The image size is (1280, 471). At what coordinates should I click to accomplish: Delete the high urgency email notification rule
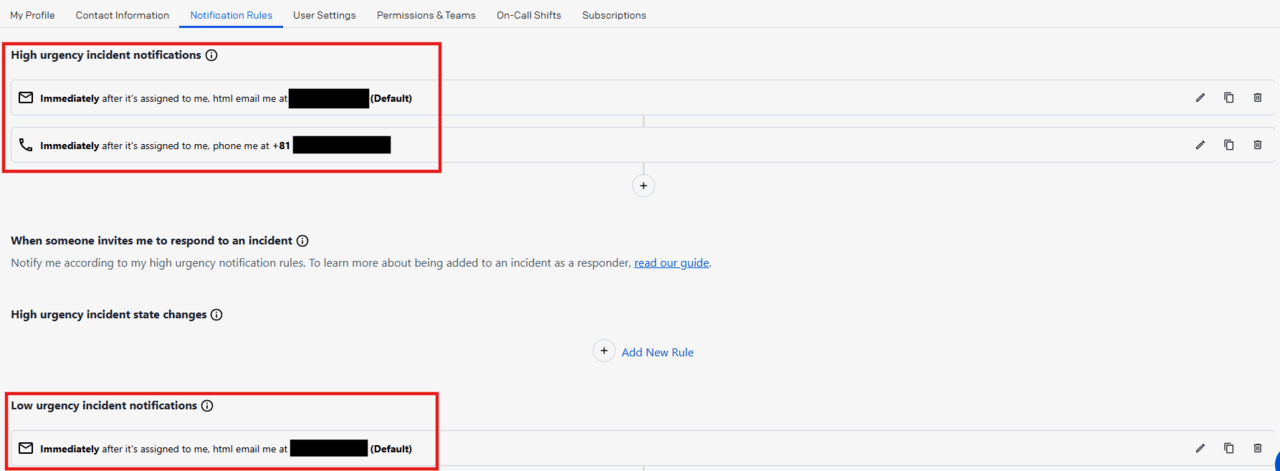1257,98
